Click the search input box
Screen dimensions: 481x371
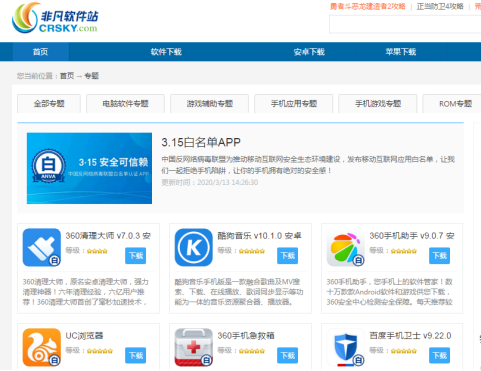pos(405,24)
